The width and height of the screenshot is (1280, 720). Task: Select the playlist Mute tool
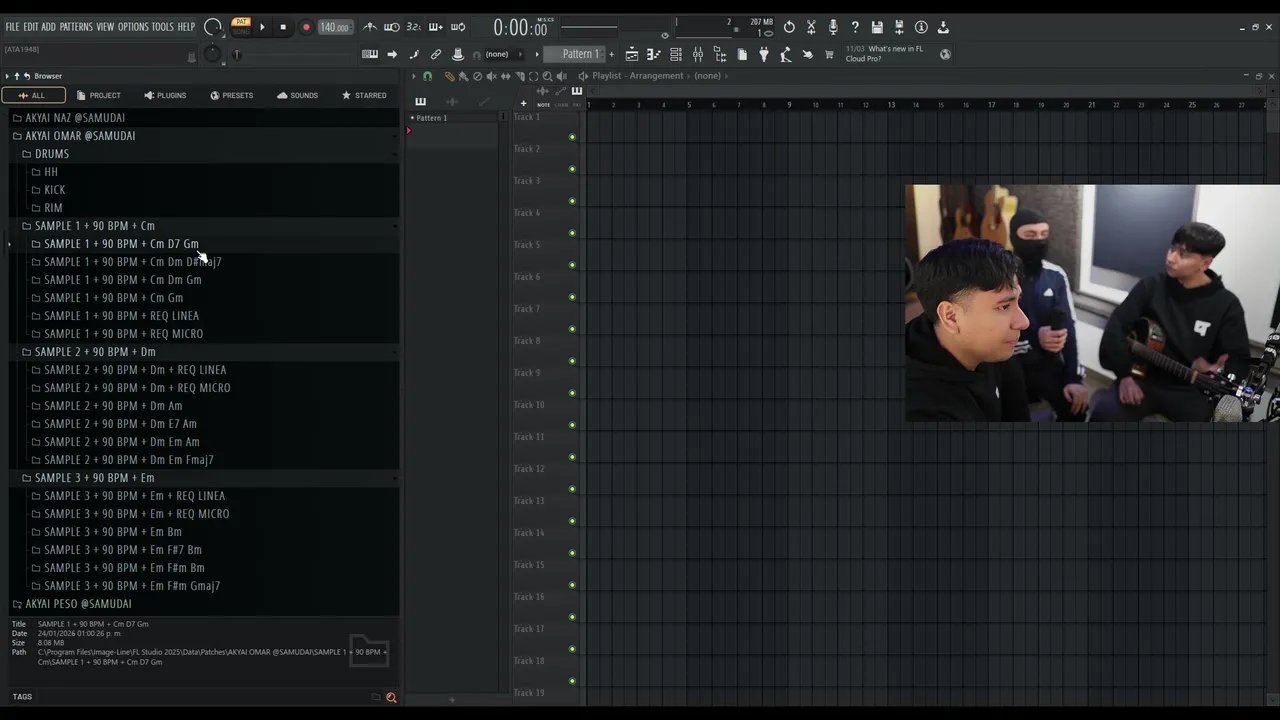click(491, 76)
